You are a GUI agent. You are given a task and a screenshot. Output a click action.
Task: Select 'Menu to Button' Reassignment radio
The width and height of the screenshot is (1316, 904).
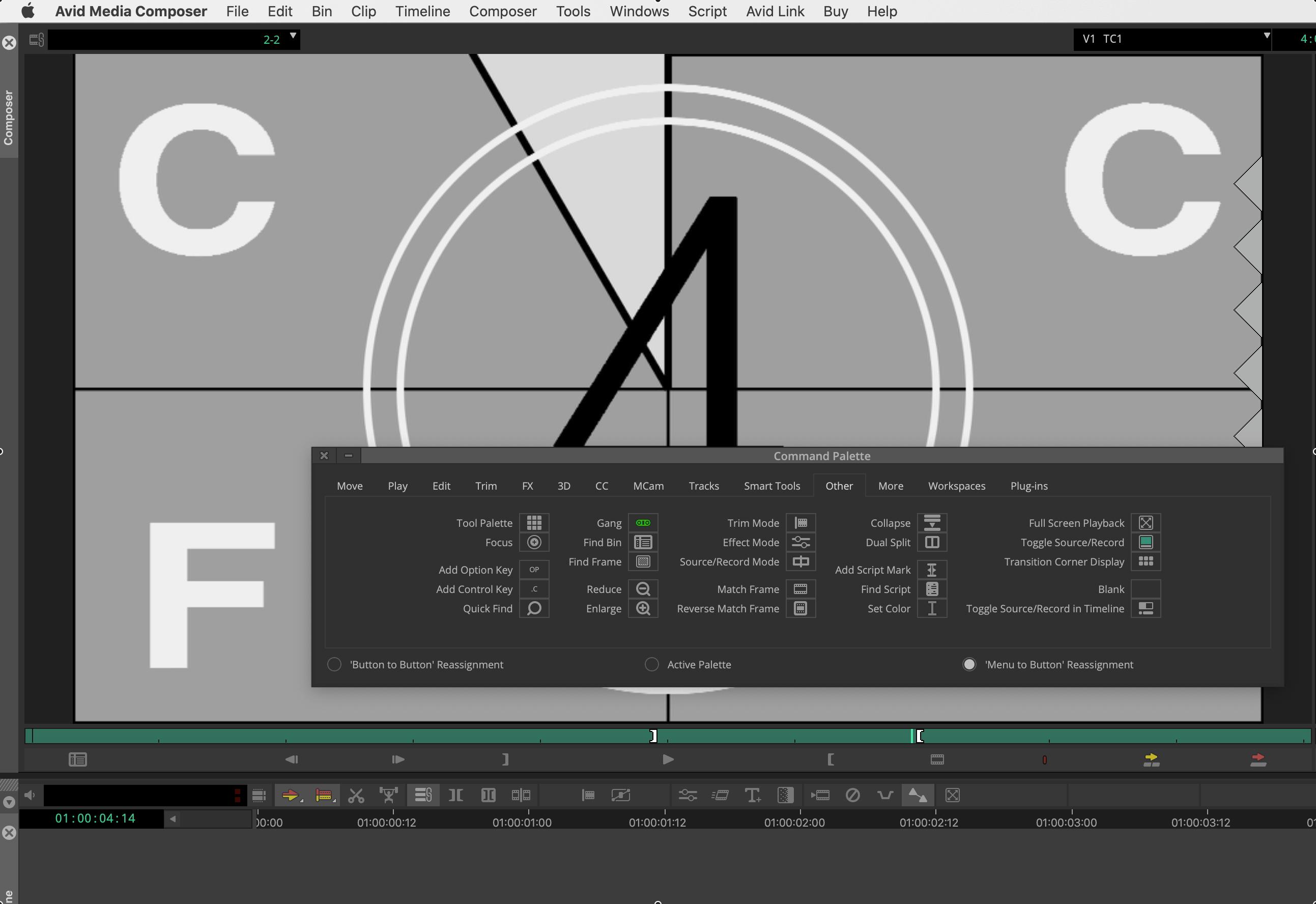(x=969, y=664)
